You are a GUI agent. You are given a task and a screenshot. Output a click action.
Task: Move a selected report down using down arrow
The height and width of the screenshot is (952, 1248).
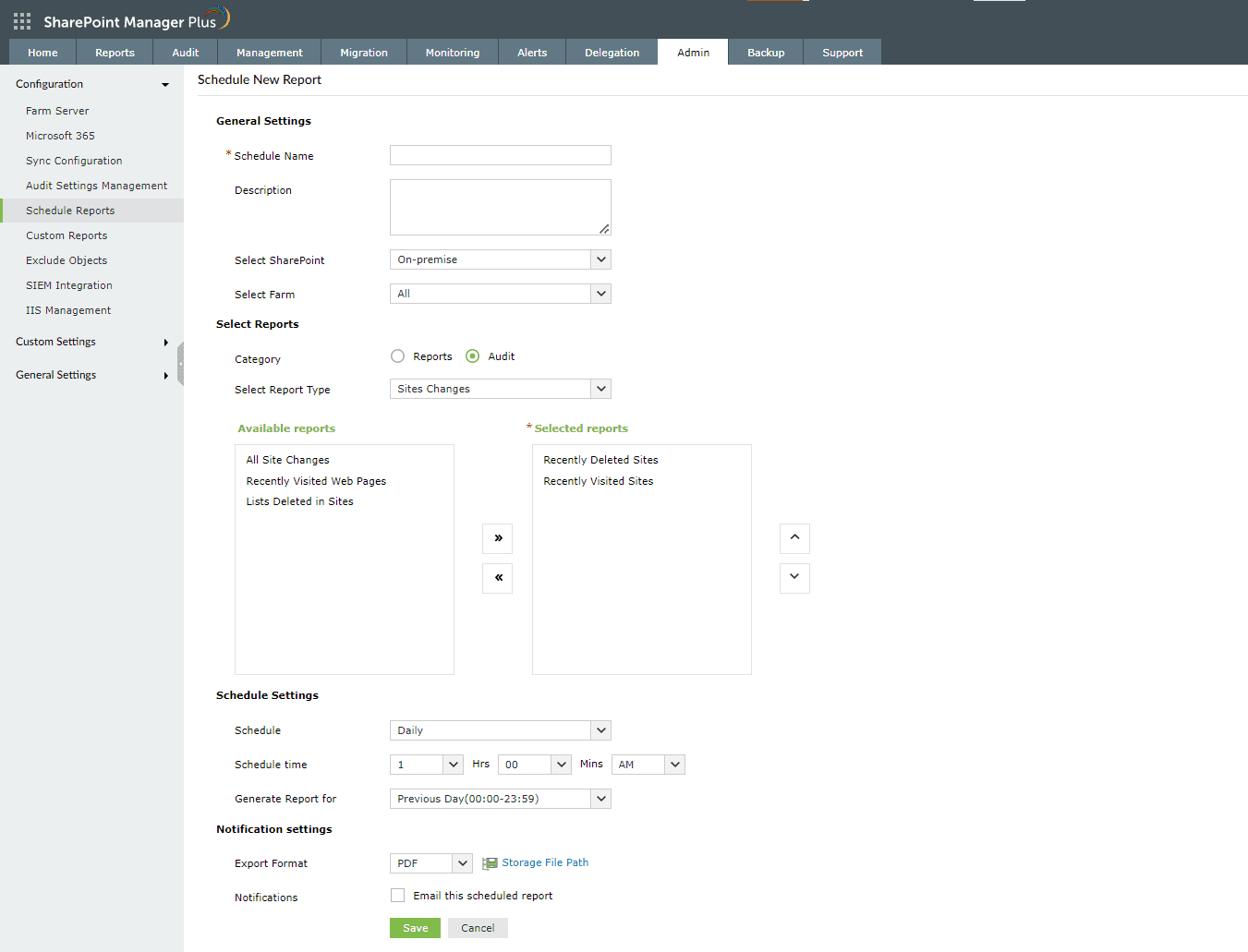click(794, 578)
